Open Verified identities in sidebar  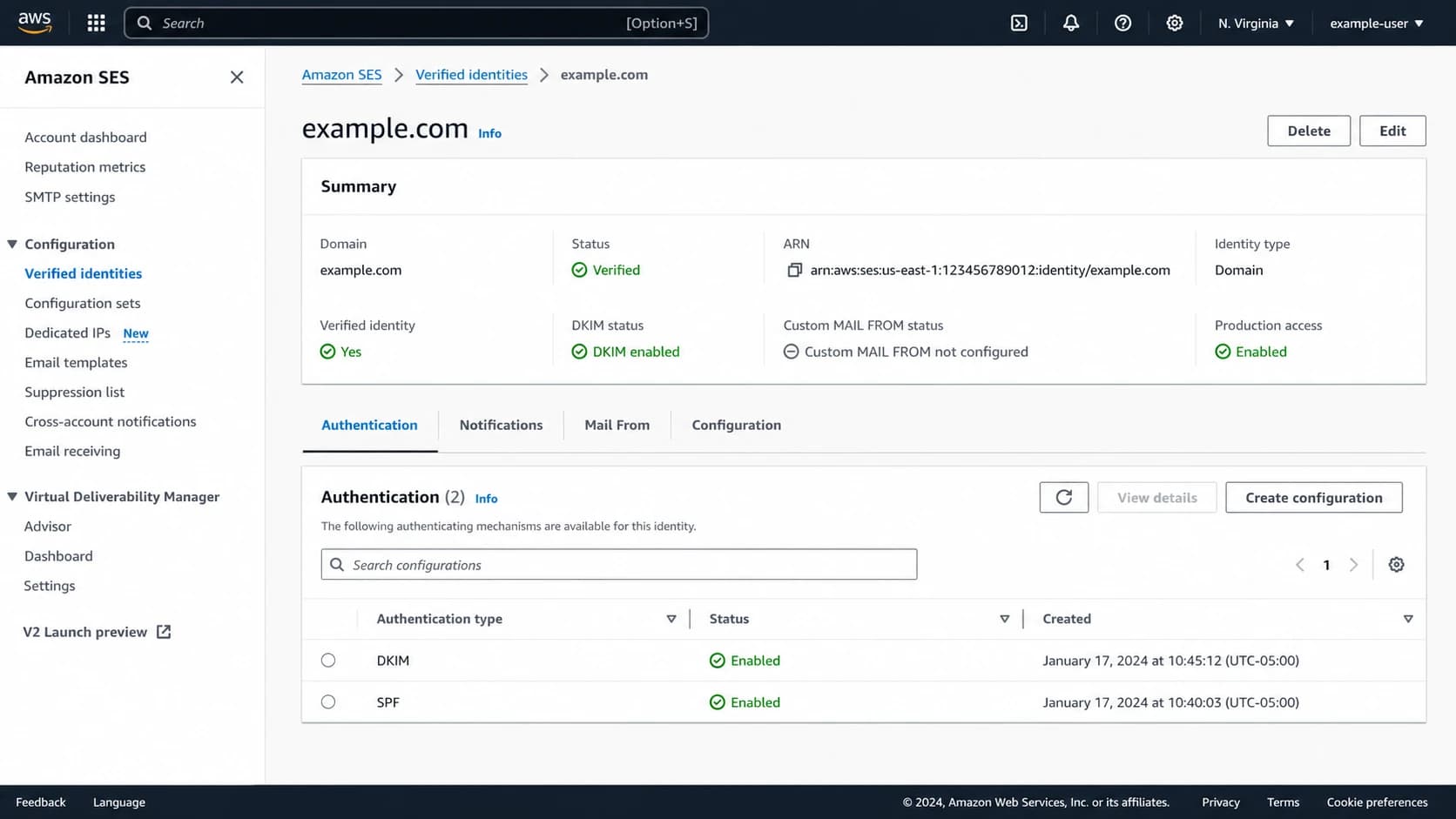point(83,273)
